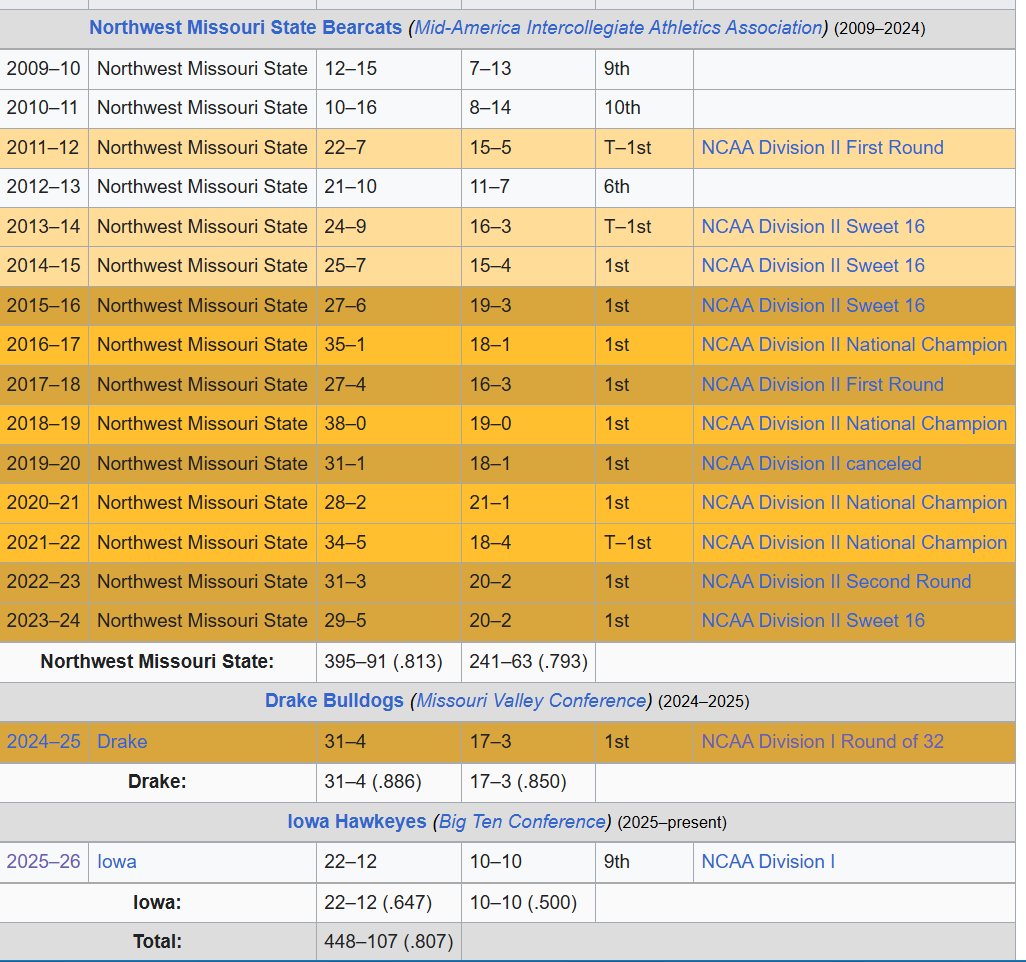Select the 6th standing cell
The height and width of the screenshot is (962, 1026).
tap(644, 187)
